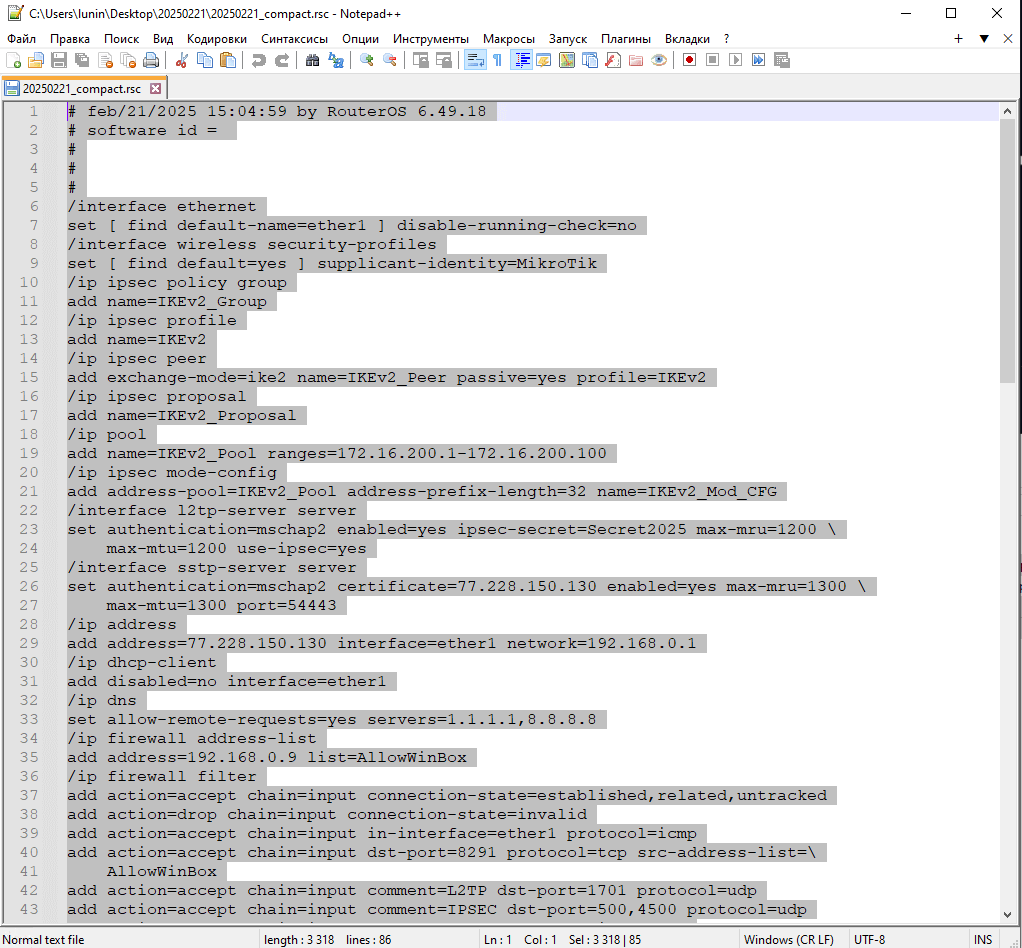This screenshot has height=948, width=1022.
Task: Print the document with the printer icon
Action: click(151, 61)
